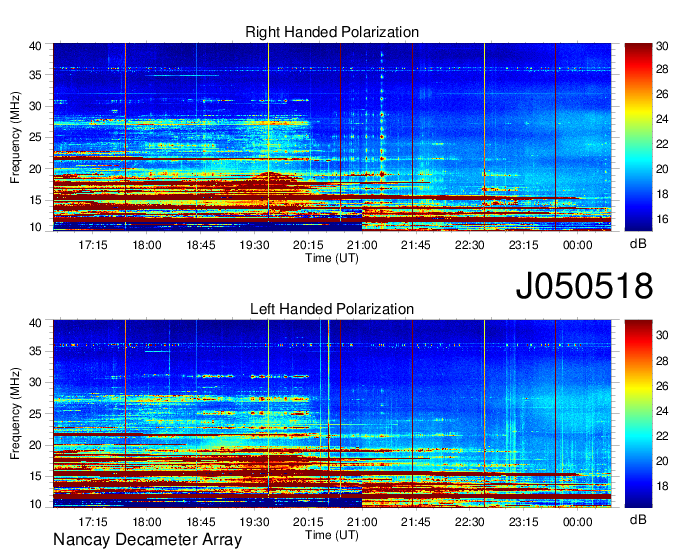Click the 23:15 tick under Right Handed plot
The width and height of the screenshot is (680, 552).
coord(523,245)
